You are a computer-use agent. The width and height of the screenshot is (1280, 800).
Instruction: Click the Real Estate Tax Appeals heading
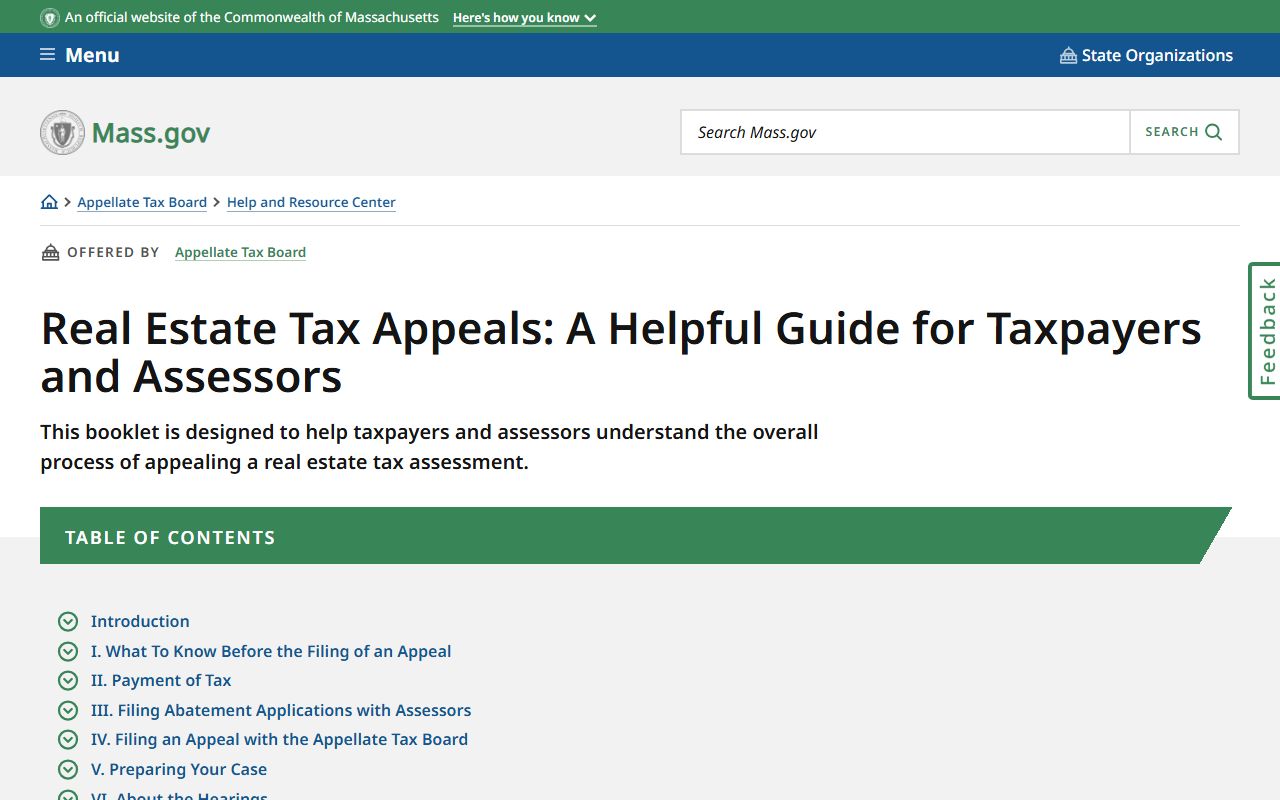pos(621,352)
